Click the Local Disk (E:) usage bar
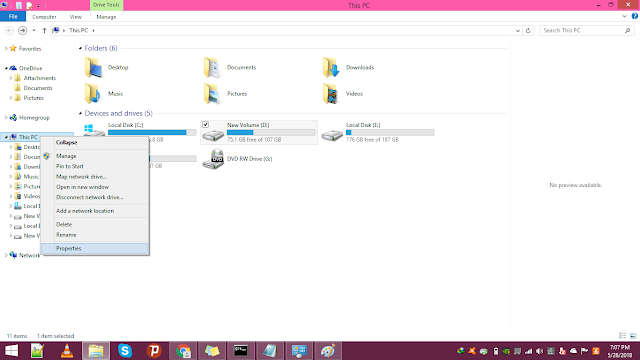The width and height of the screenshot is (640, 360). pos(390,132)
